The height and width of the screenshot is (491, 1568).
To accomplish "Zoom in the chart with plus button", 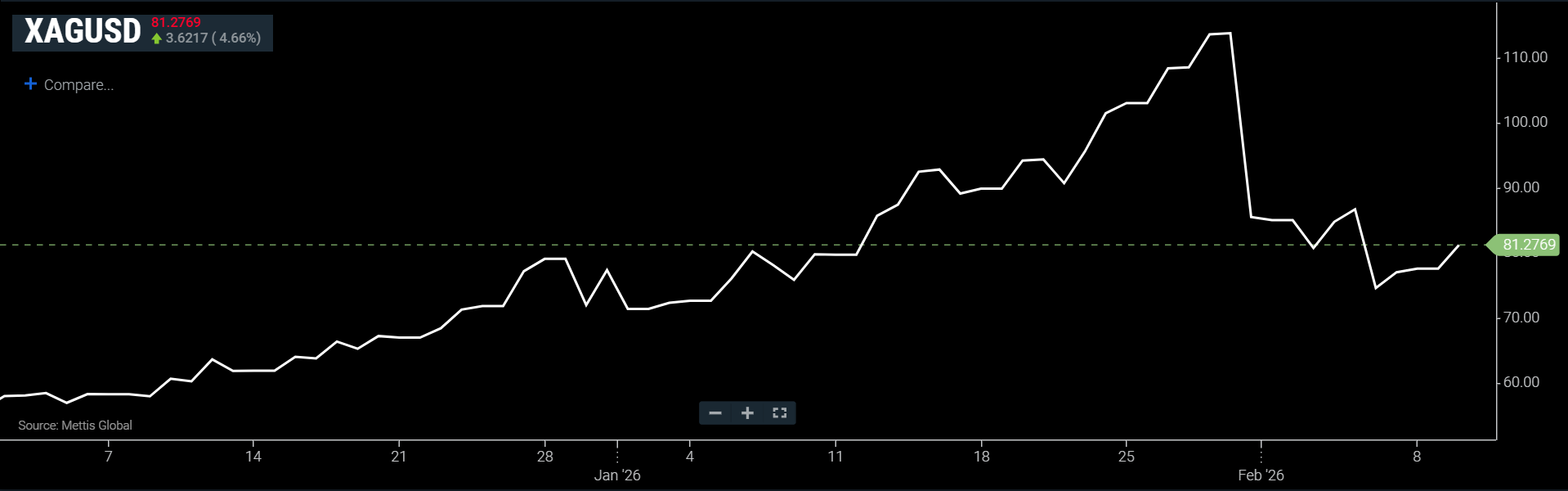I will [747, 413].
